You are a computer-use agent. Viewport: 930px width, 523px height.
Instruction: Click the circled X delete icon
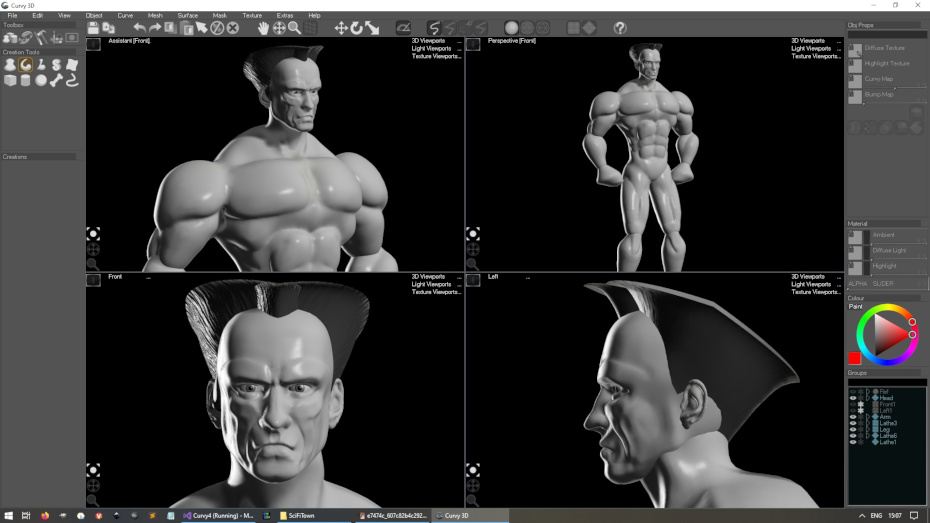(233, 28)
